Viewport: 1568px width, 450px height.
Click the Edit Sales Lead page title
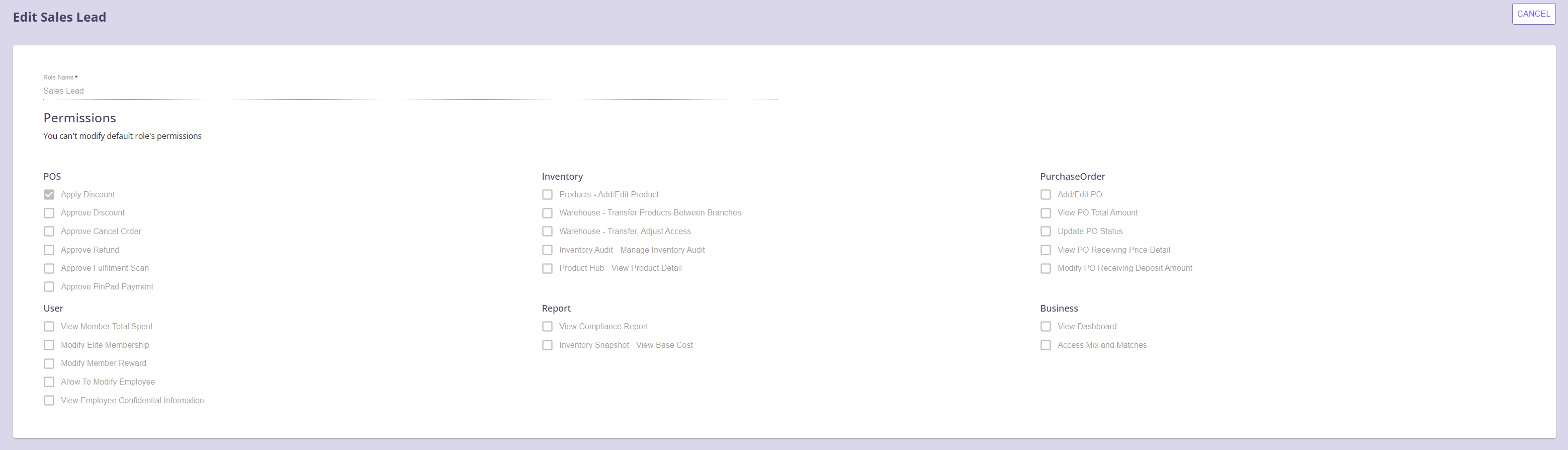(x=60, y=17)
